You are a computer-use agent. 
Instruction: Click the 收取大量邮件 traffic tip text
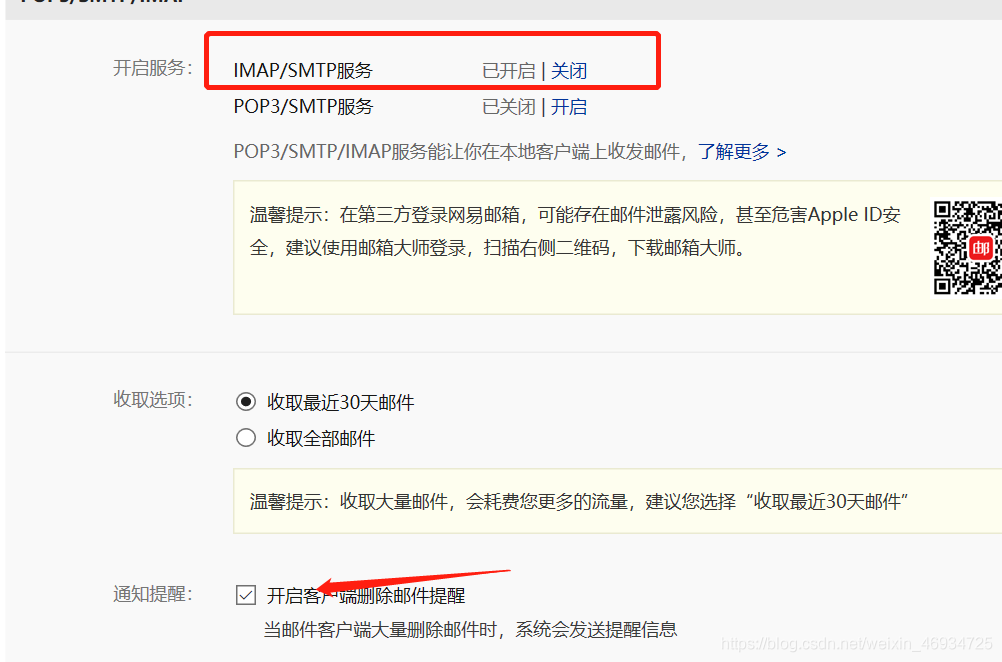pos(579,502)
